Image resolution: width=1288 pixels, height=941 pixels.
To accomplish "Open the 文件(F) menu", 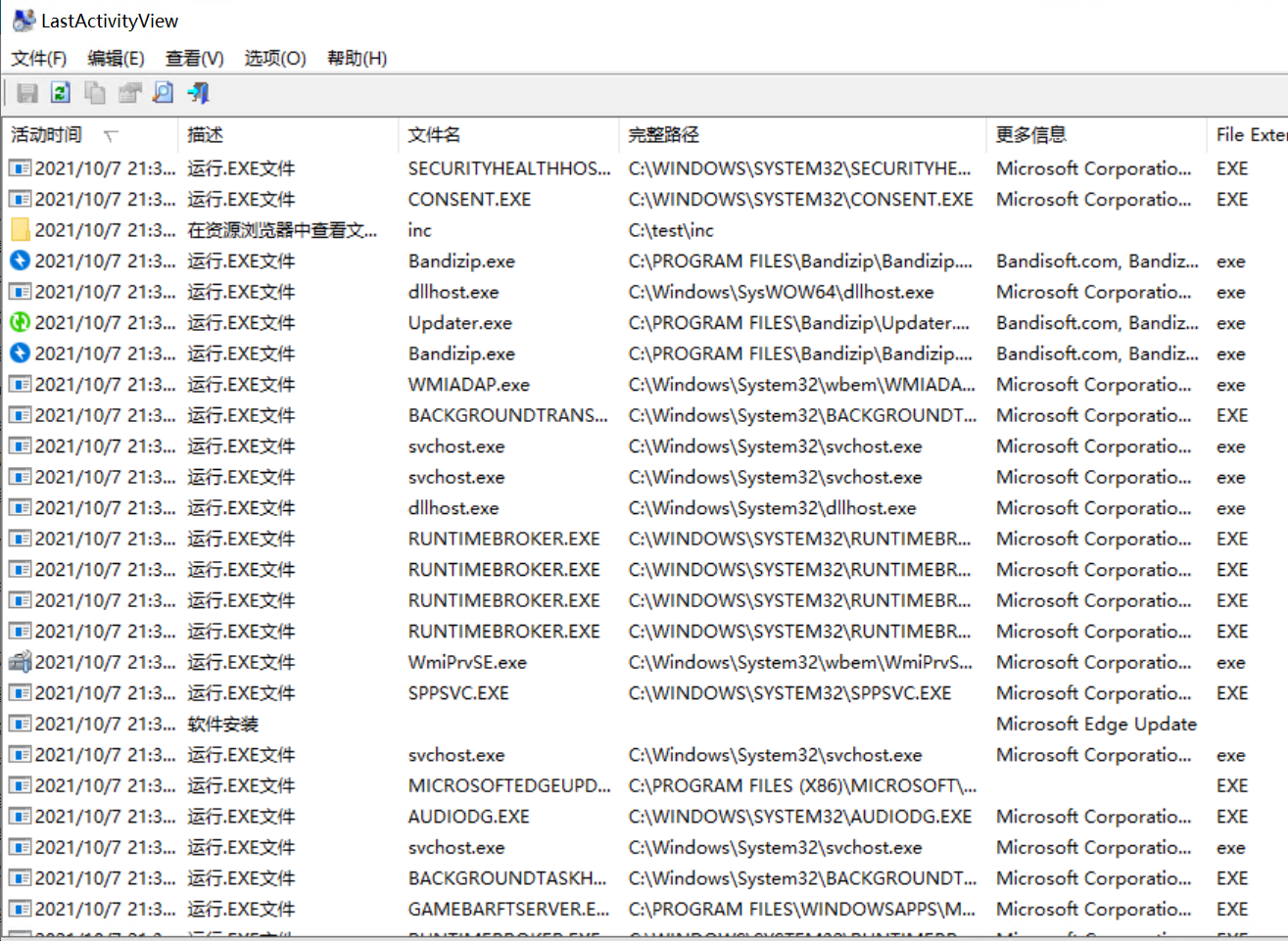I will [x=39, y=59].
